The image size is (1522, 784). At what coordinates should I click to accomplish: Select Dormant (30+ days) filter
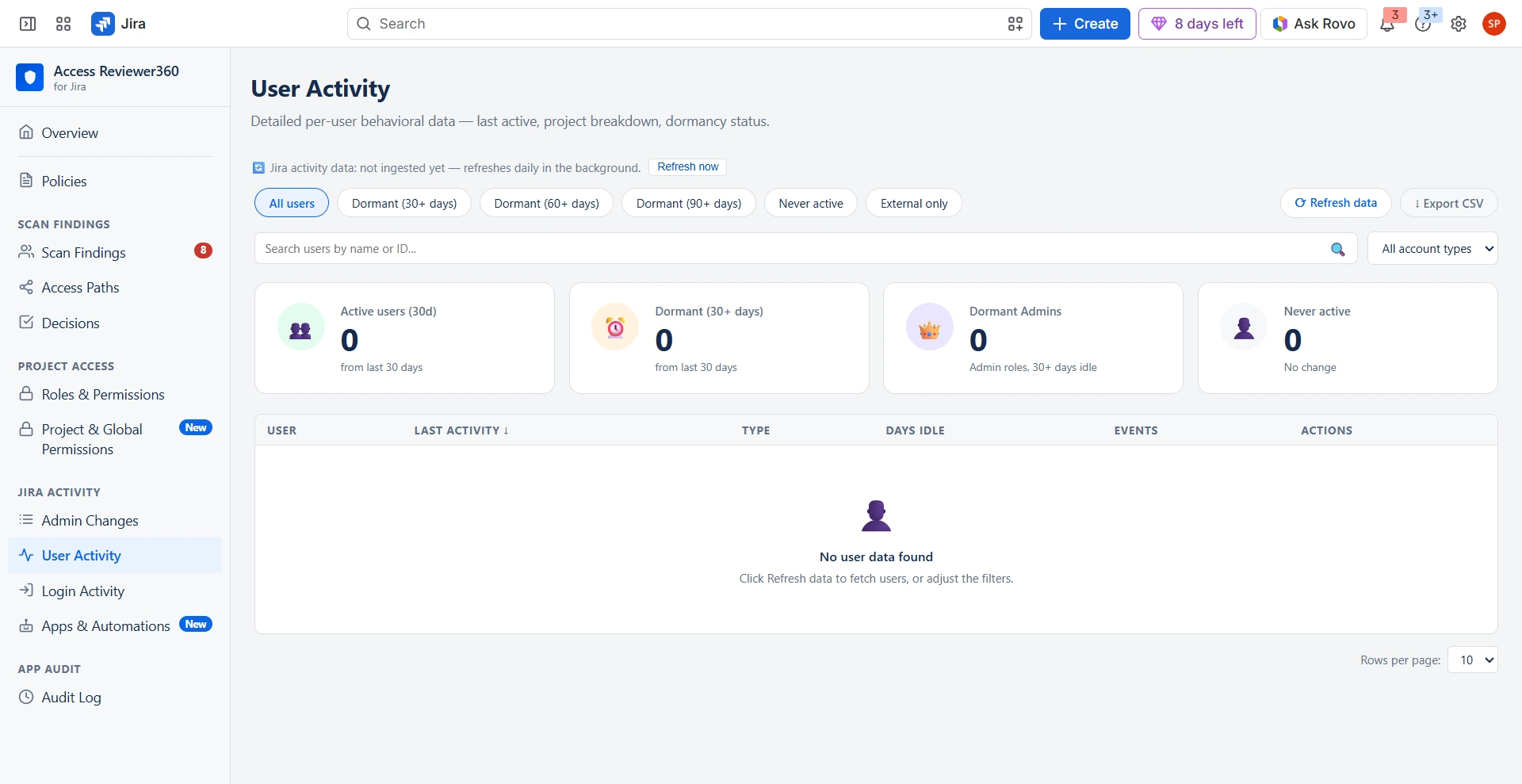[404, 203]
